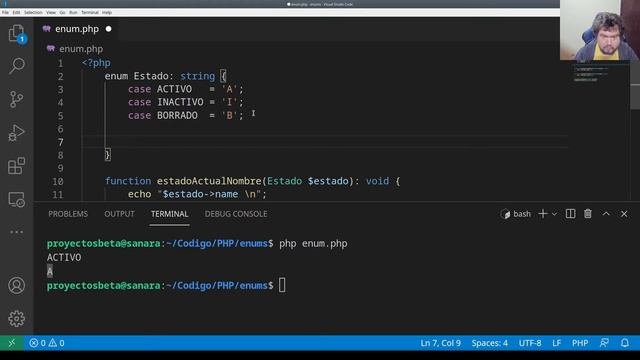The image size is (640, 360).
Task: Click function name estadoActualNombre
Action: [x=209, y=181]
